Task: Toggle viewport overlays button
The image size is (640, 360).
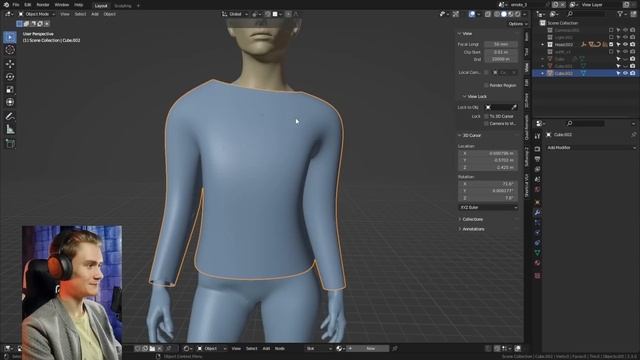Action: 472,14
